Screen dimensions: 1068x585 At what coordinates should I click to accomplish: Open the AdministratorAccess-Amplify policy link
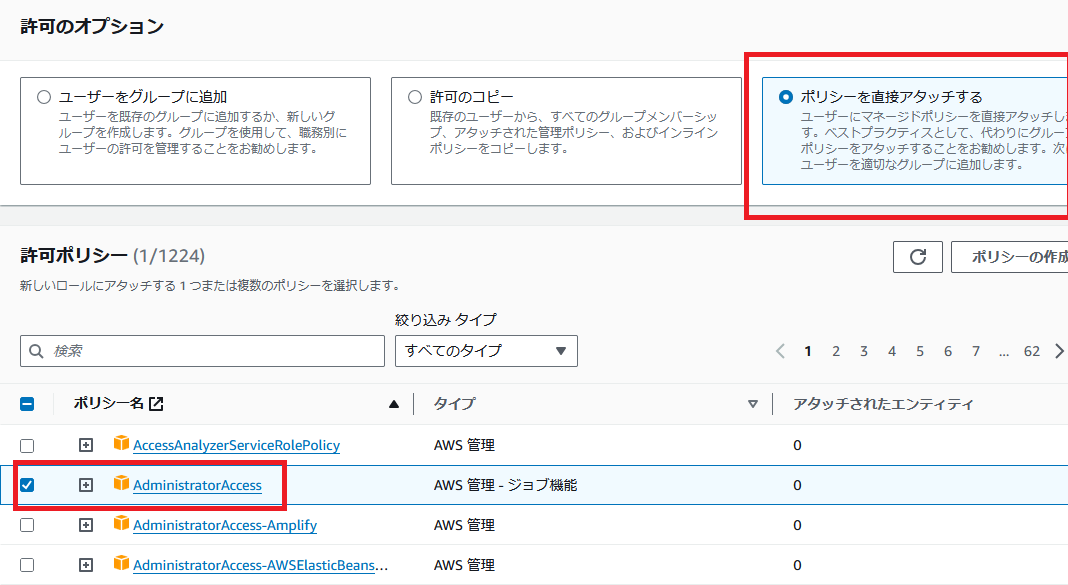click(x=225, y=525)
